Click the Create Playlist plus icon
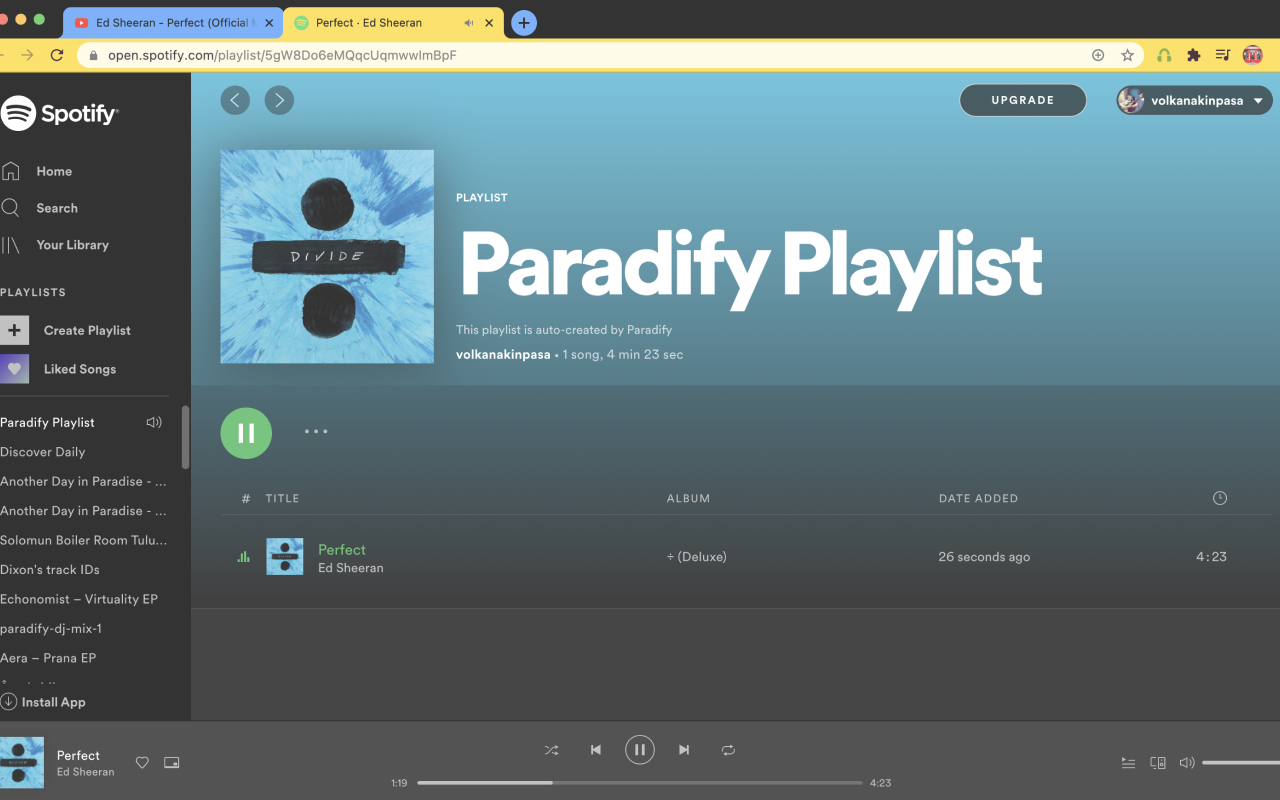 [14, 330]
